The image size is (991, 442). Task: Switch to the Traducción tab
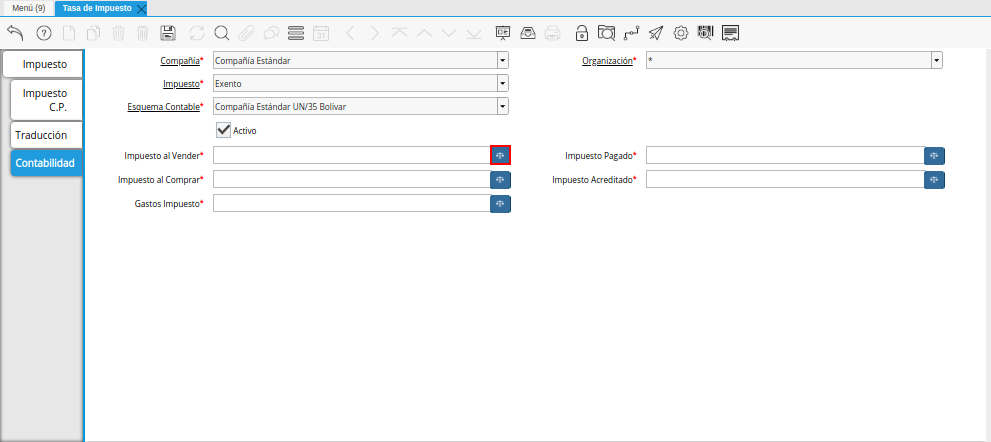click(x=41, y=134)
